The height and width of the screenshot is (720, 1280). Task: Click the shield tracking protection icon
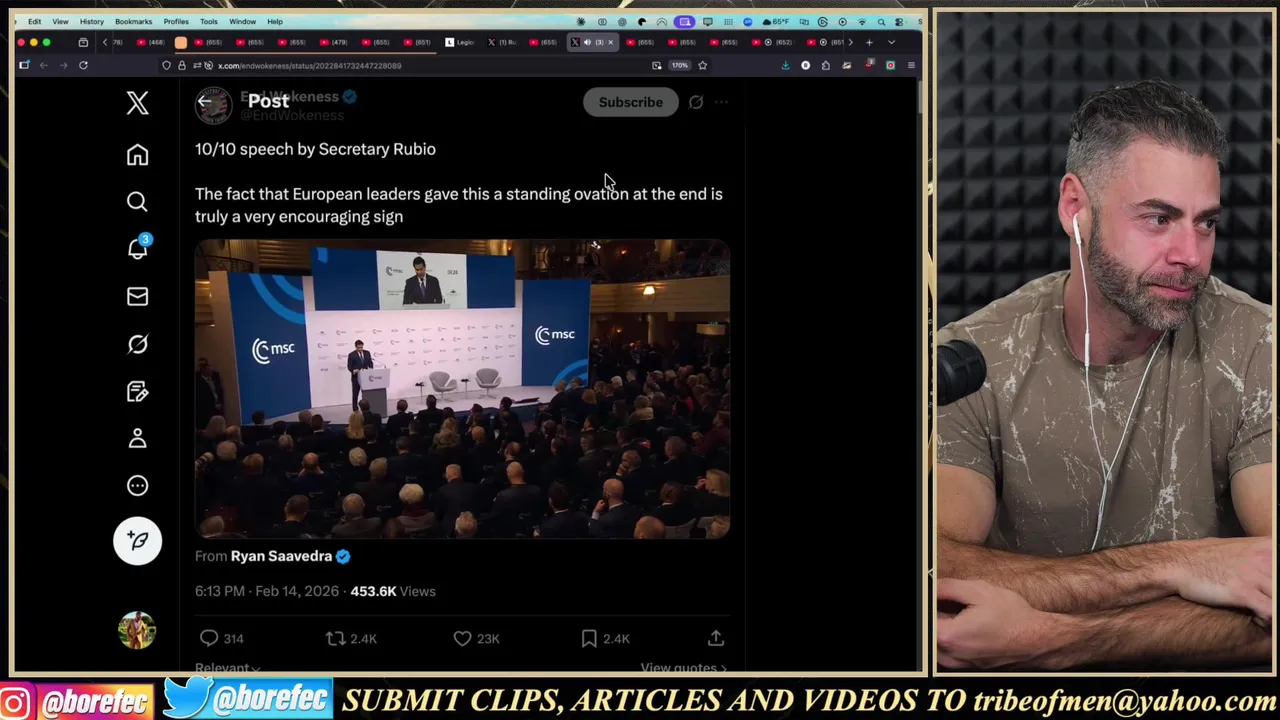click(166, 65)
